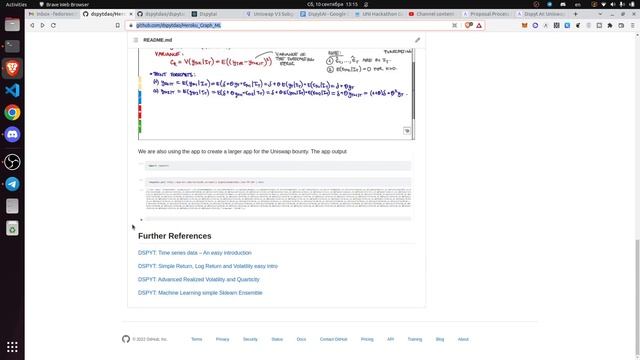Launch Terminal from the dock

[12, 46]
